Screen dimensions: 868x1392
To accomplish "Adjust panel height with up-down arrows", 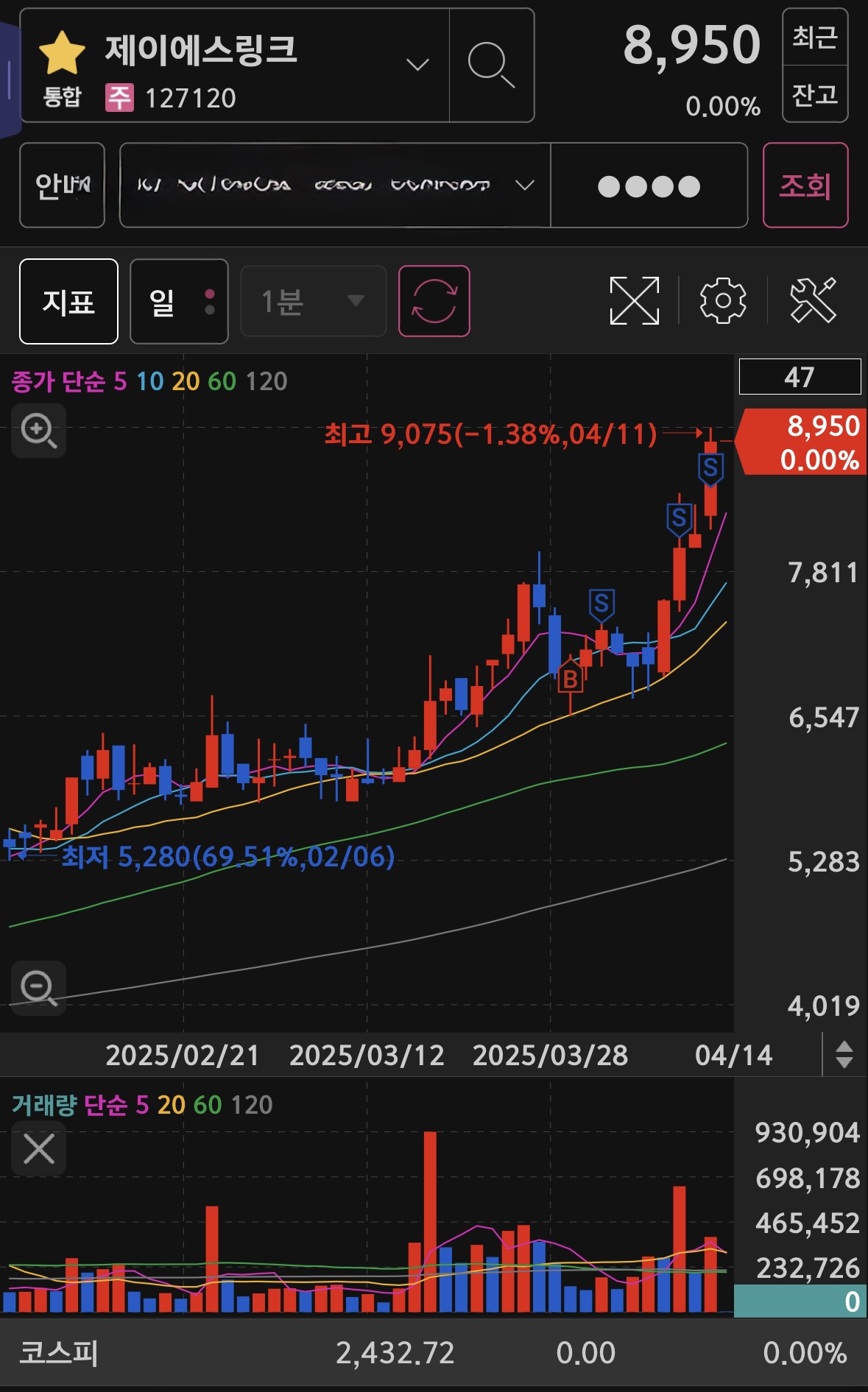I will tap(844, 1055).
